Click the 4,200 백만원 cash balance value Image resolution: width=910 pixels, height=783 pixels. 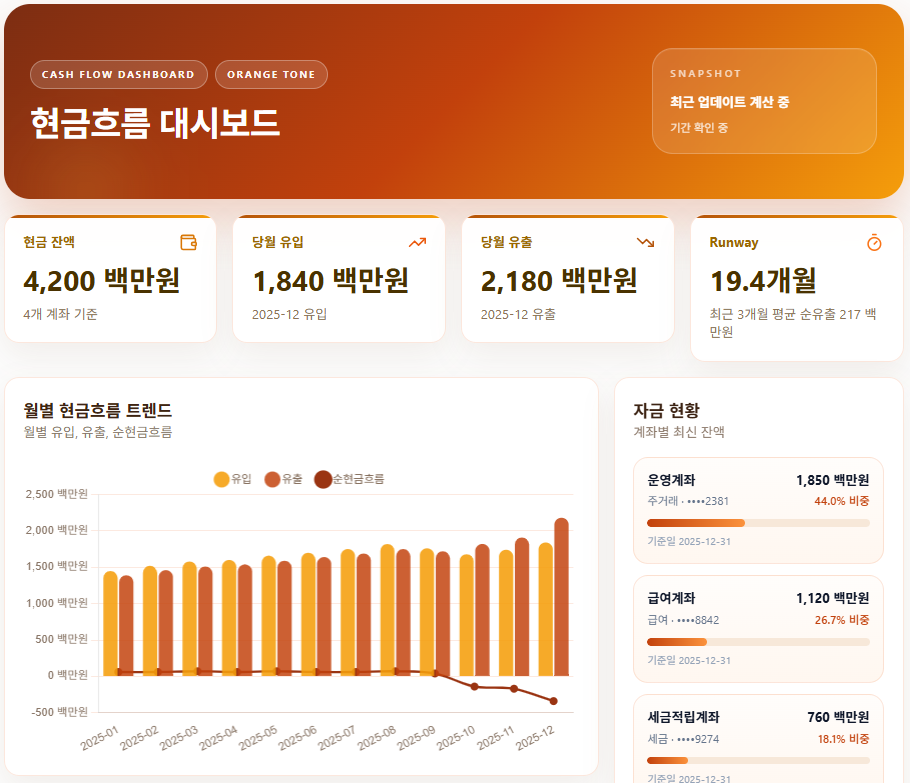[x=101, y=281]
